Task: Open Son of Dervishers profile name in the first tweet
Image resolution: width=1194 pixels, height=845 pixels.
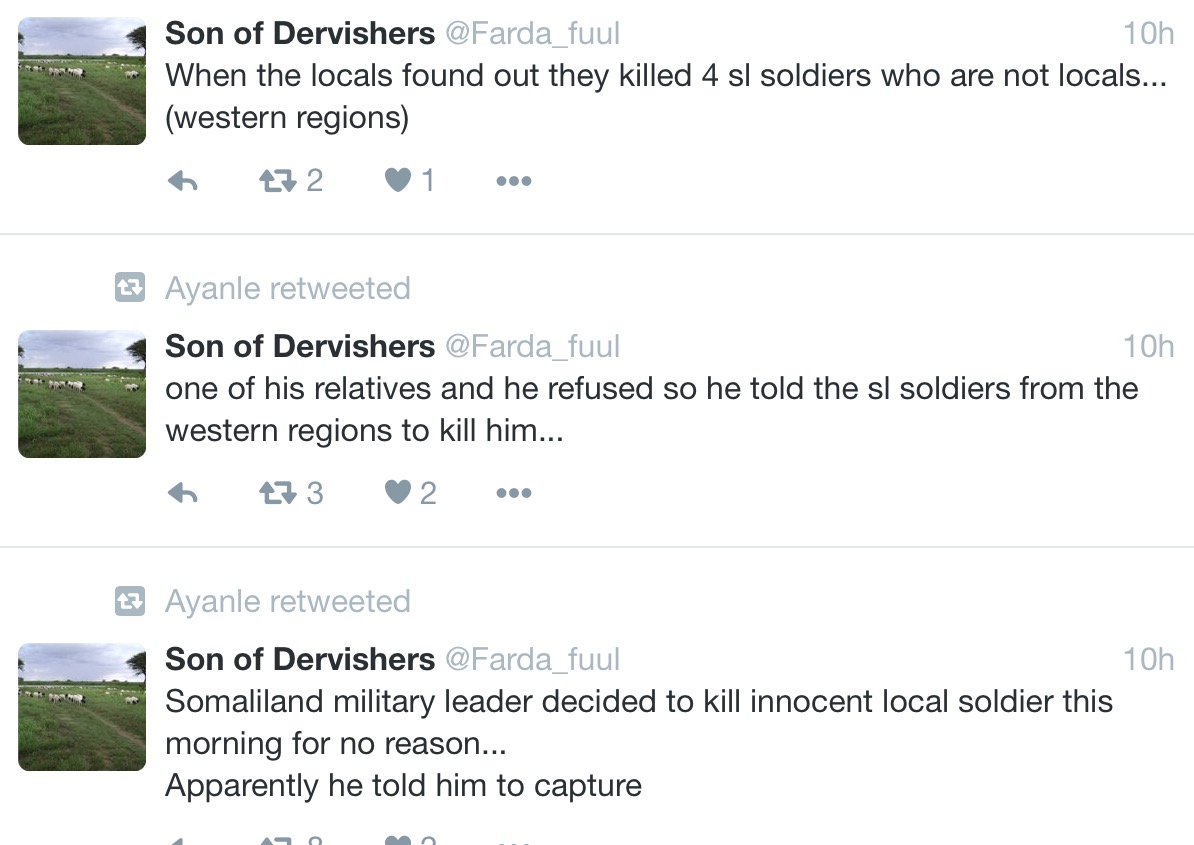Action: click(x=300, y=33)
